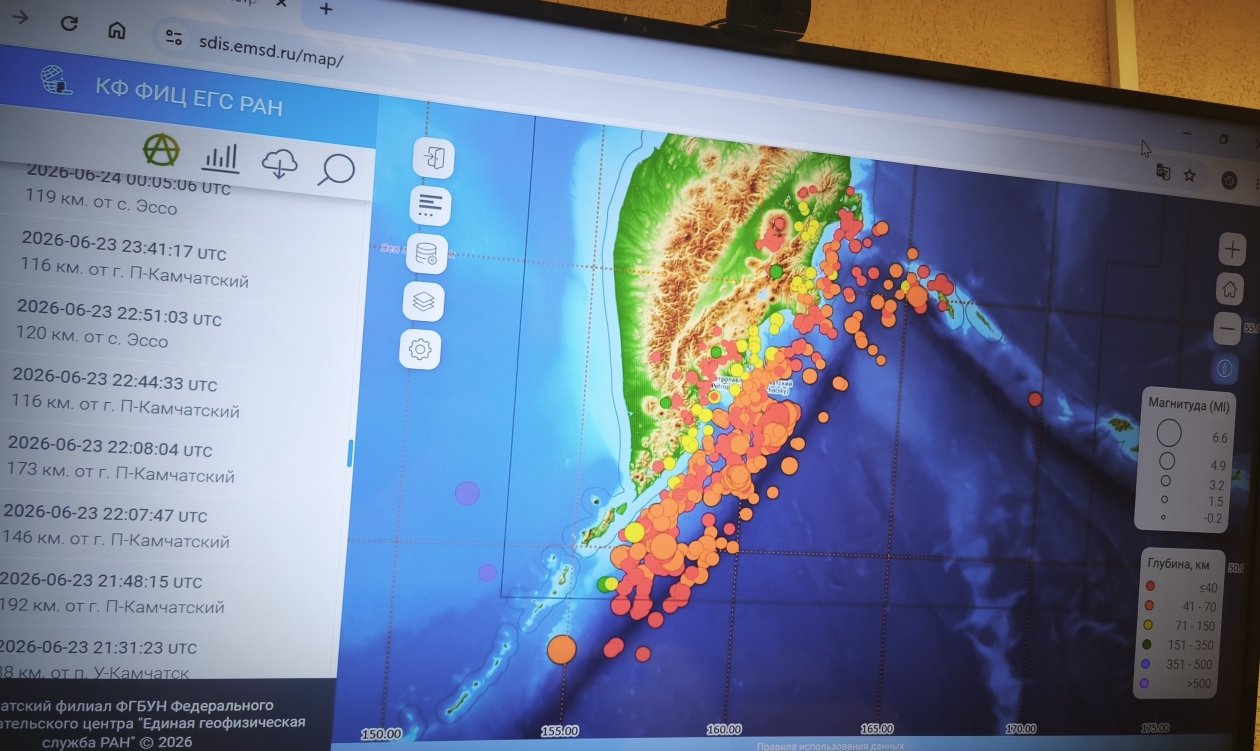Toggle the event list panel button
This screenshot has height=751, width=1260.
[x=430, y=205]
